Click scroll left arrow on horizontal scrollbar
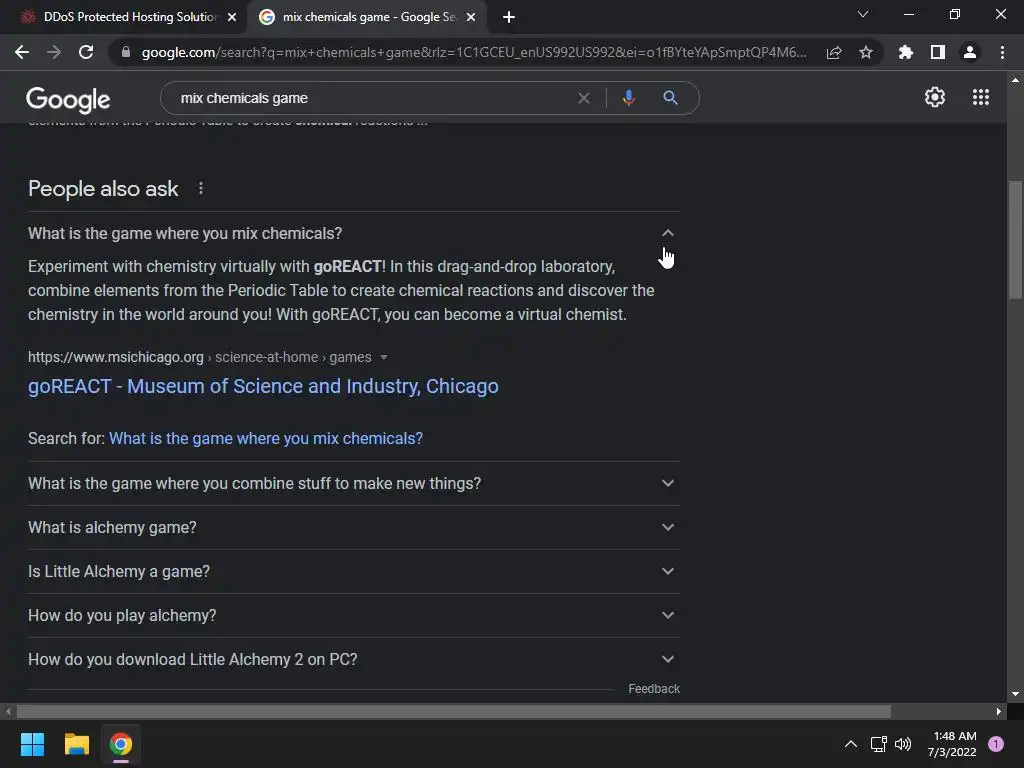Screen dimensions: 1024x768 click(x=8, y=711)
